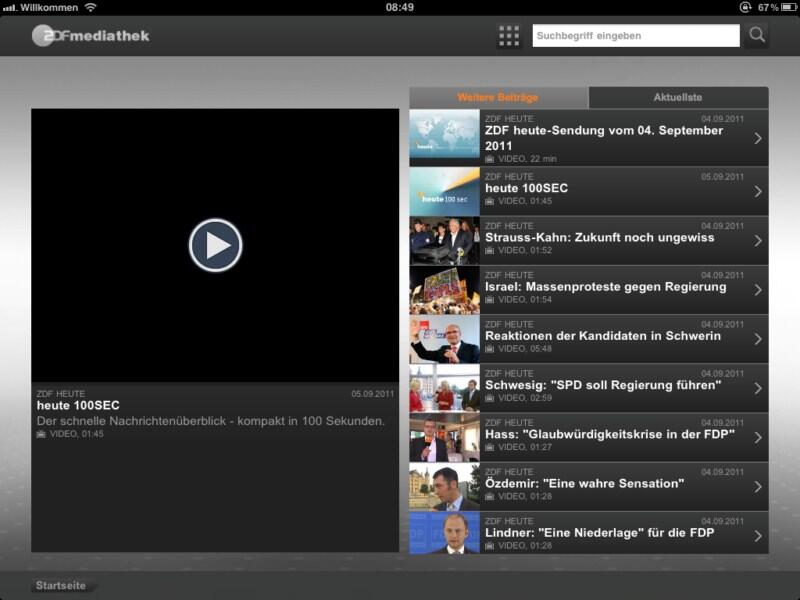
Task: Go to Startseite
Action: click(x=61, y=586)
